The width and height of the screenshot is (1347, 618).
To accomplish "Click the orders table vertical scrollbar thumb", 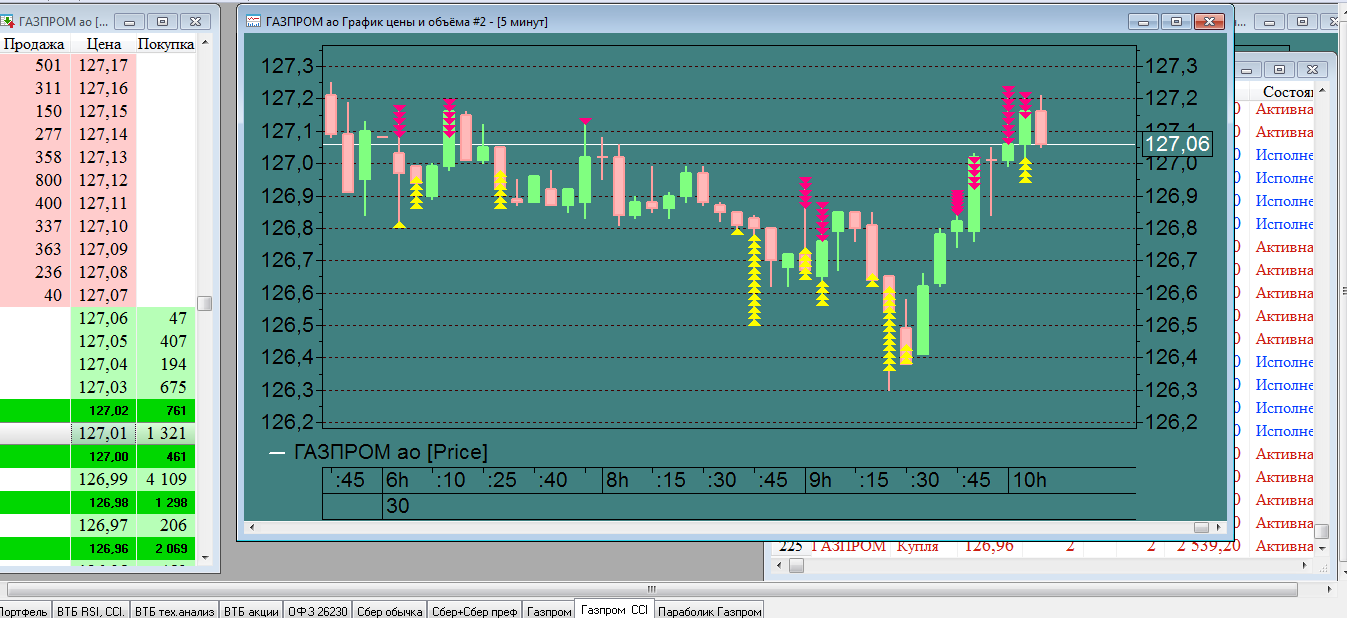I will tap(1321, 531).
